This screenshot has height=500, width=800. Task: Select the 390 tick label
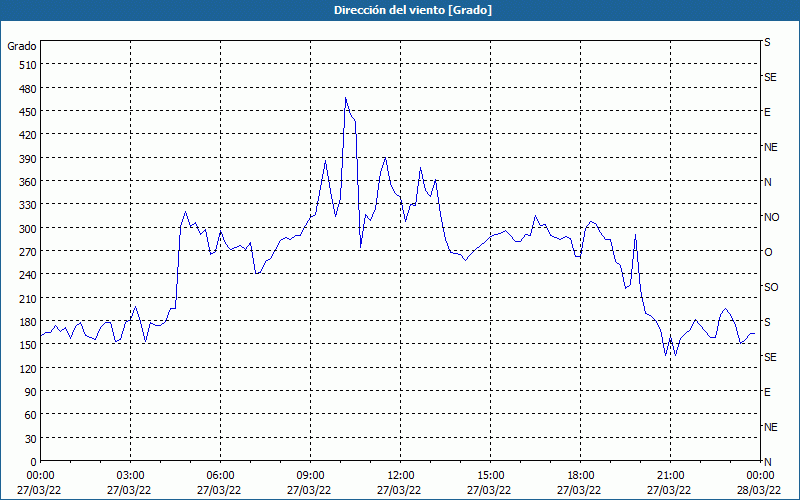(28, 159)
